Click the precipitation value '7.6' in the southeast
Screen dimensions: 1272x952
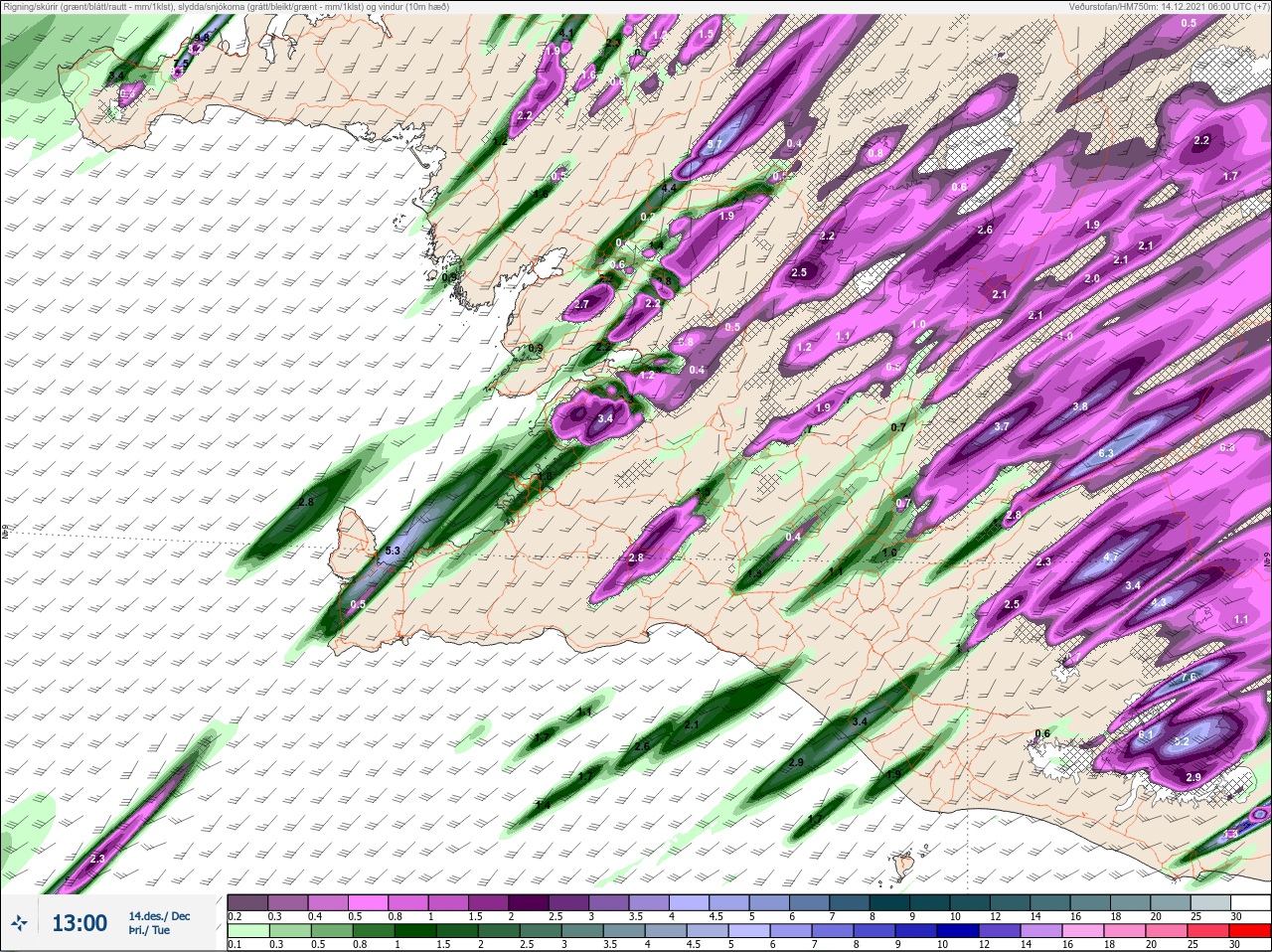click(1189, 677)
